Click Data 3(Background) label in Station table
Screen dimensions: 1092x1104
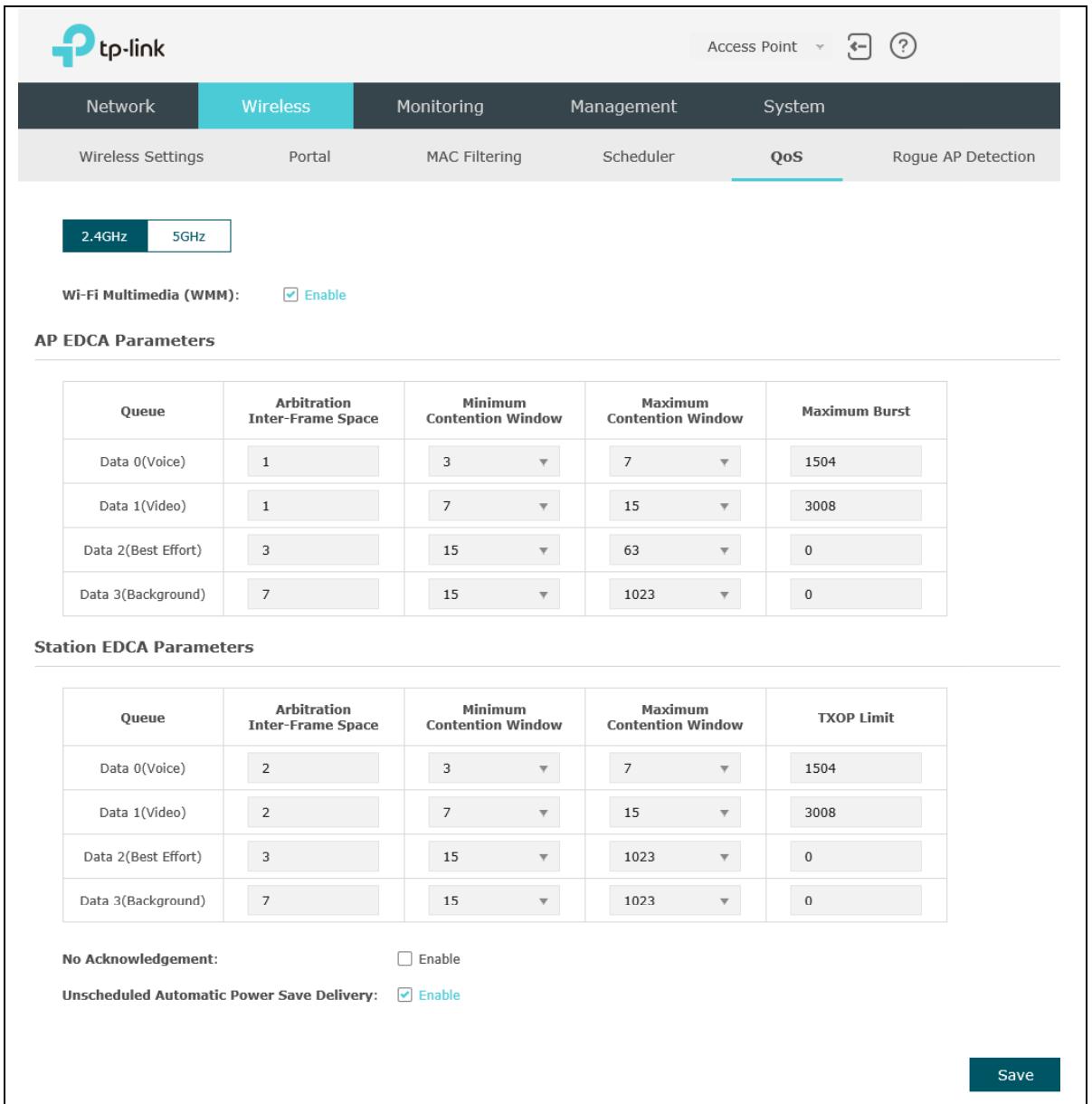pyautogui.click(x=143, y=901)
